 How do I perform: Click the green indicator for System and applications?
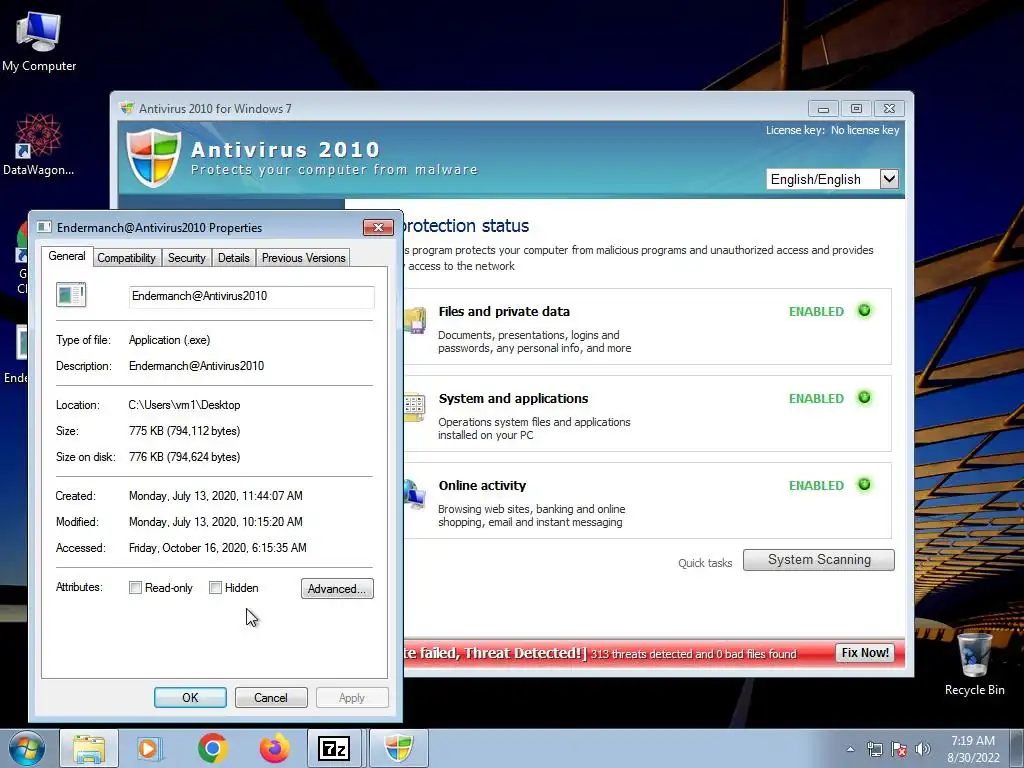point(865,398)
